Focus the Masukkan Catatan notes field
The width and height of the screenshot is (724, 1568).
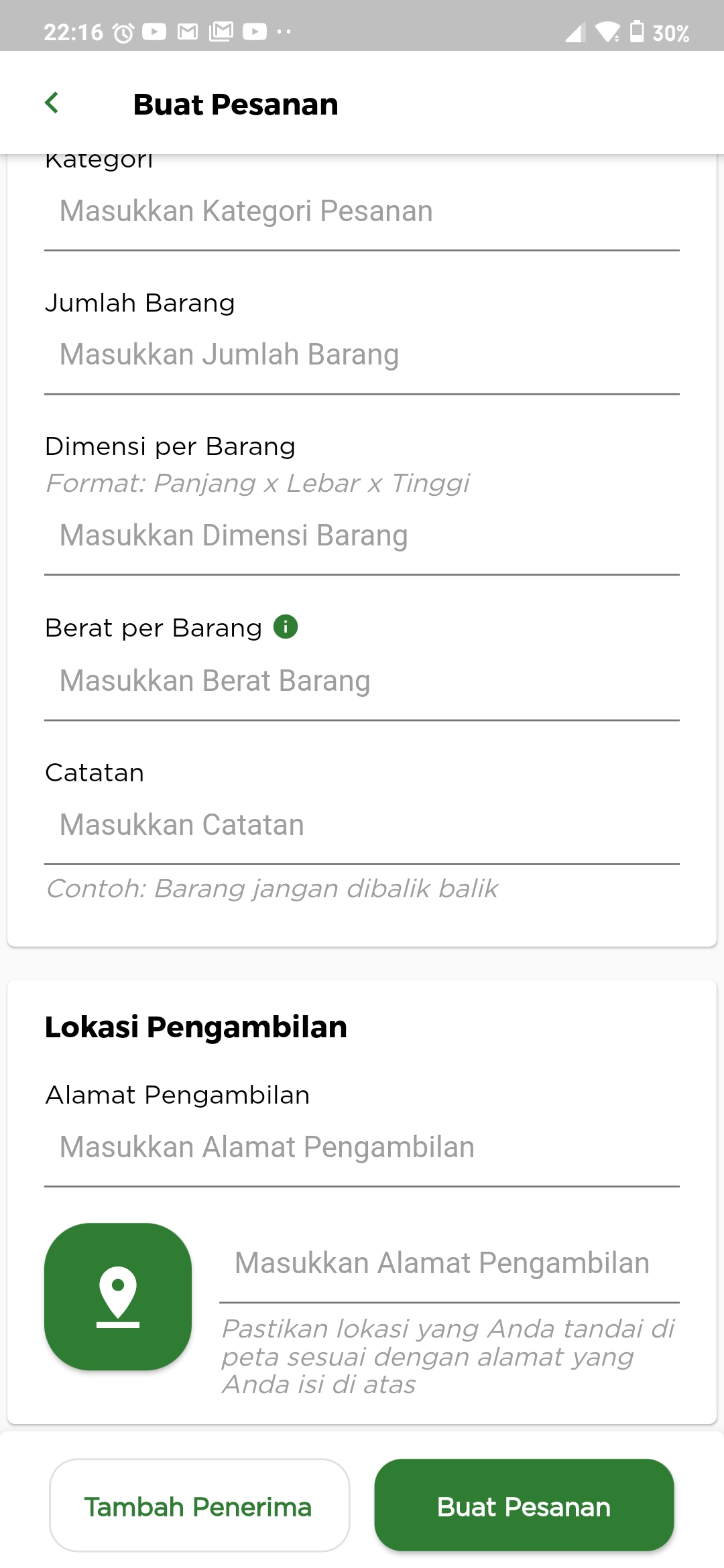[x=362, y=825]
